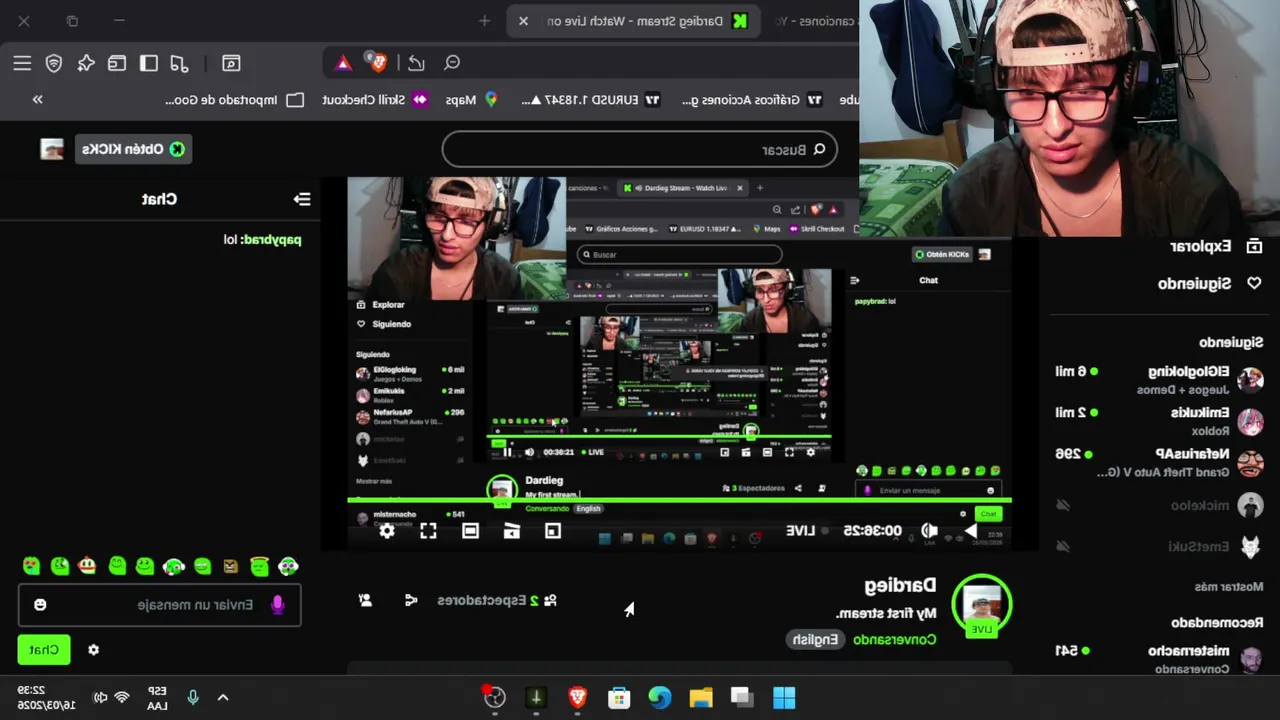Open Brave Shields lion icon
Viewport: 1280px width, 720px height.
[x=378, y=63]
